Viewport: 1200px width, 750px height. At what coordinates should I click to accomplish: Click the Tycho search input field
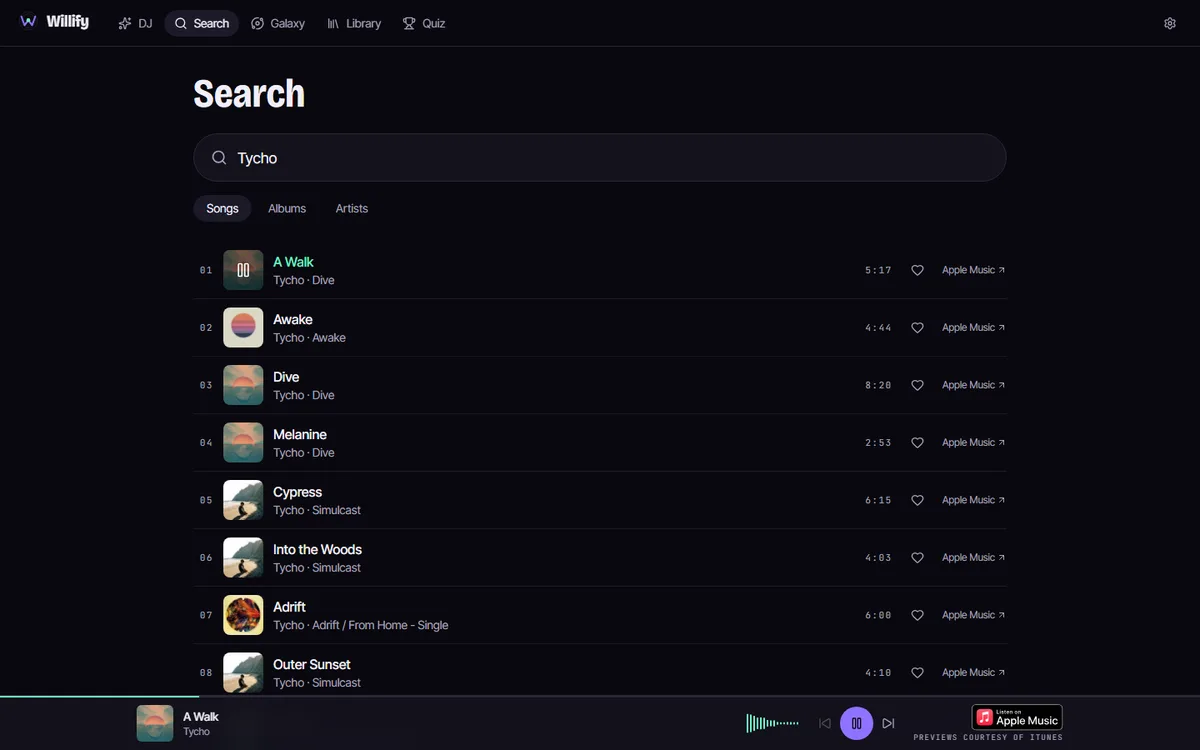pyautogui.click(x=600, y=158)
